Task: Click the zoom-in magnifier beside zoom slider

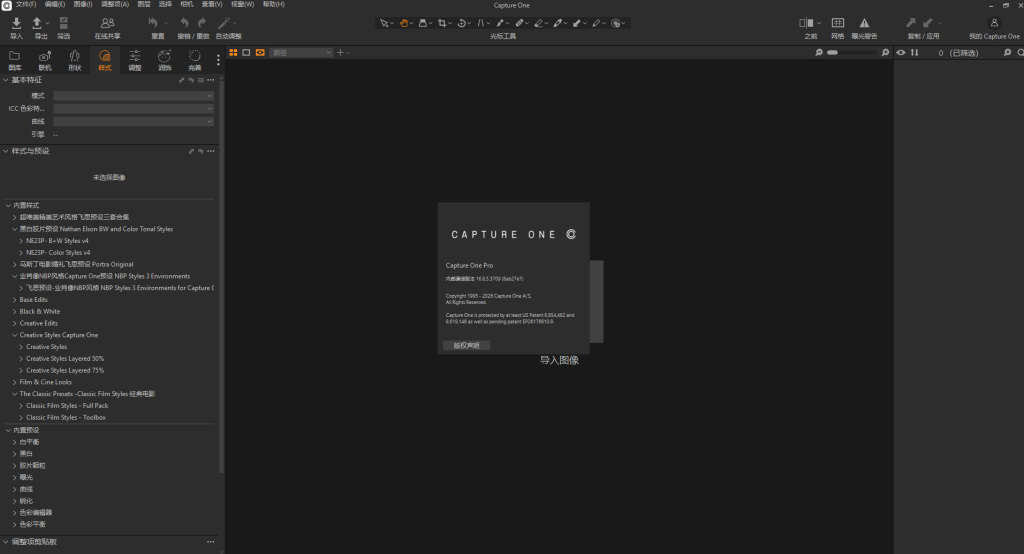Action: point(886,52)
